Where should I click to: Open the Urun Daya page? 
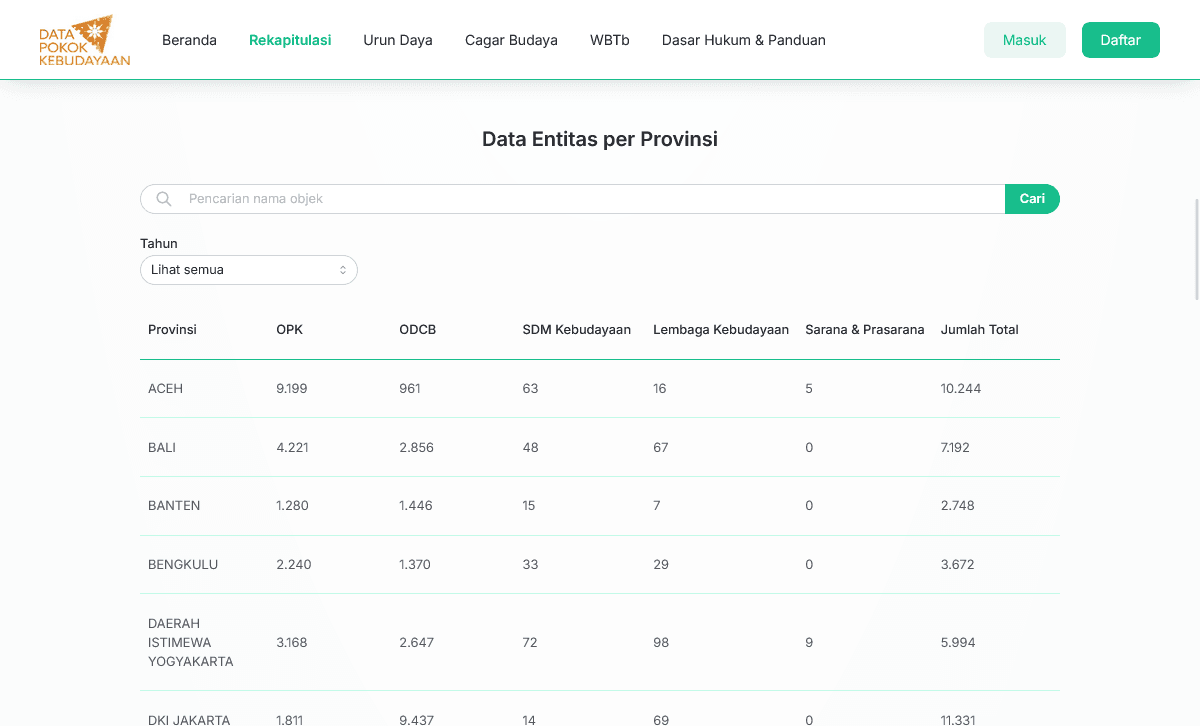[x=397, y=40]
